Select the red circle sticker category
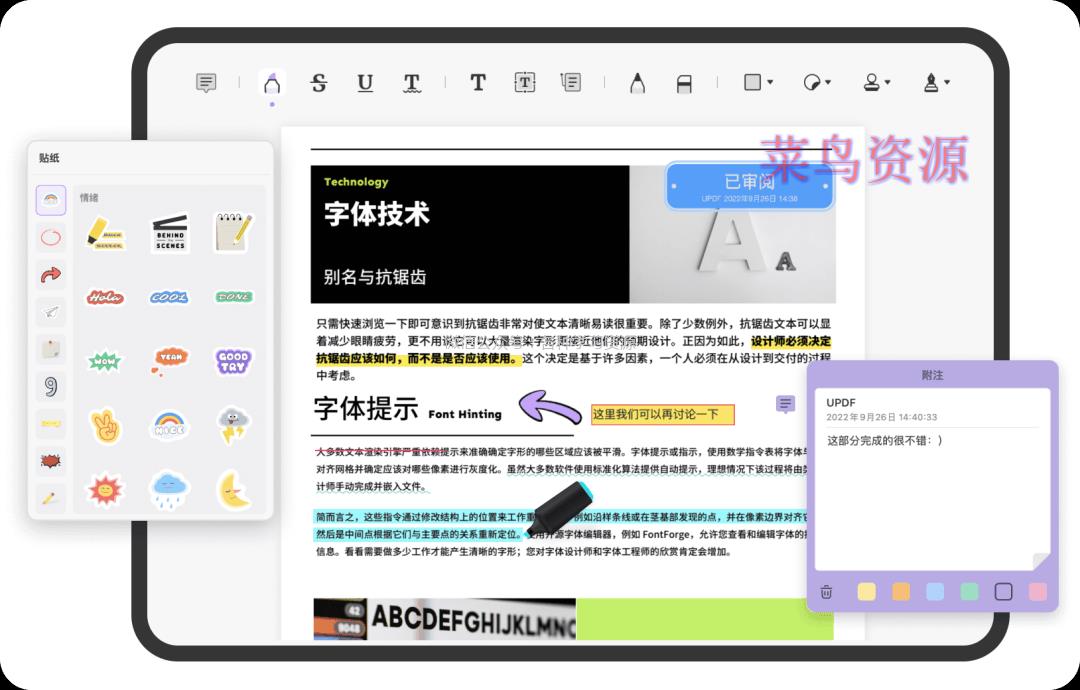 [51, 238]
